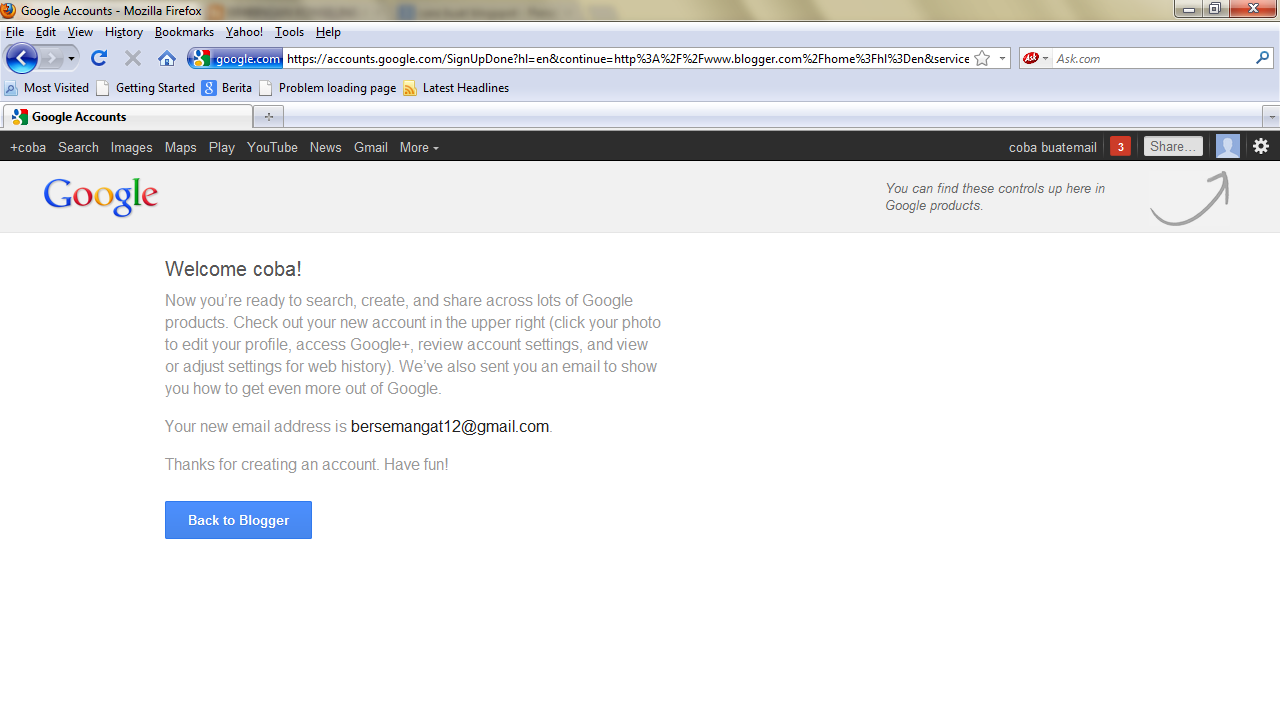Open the Berita bookmark
1281x701 pixels.
pos(227,88)
